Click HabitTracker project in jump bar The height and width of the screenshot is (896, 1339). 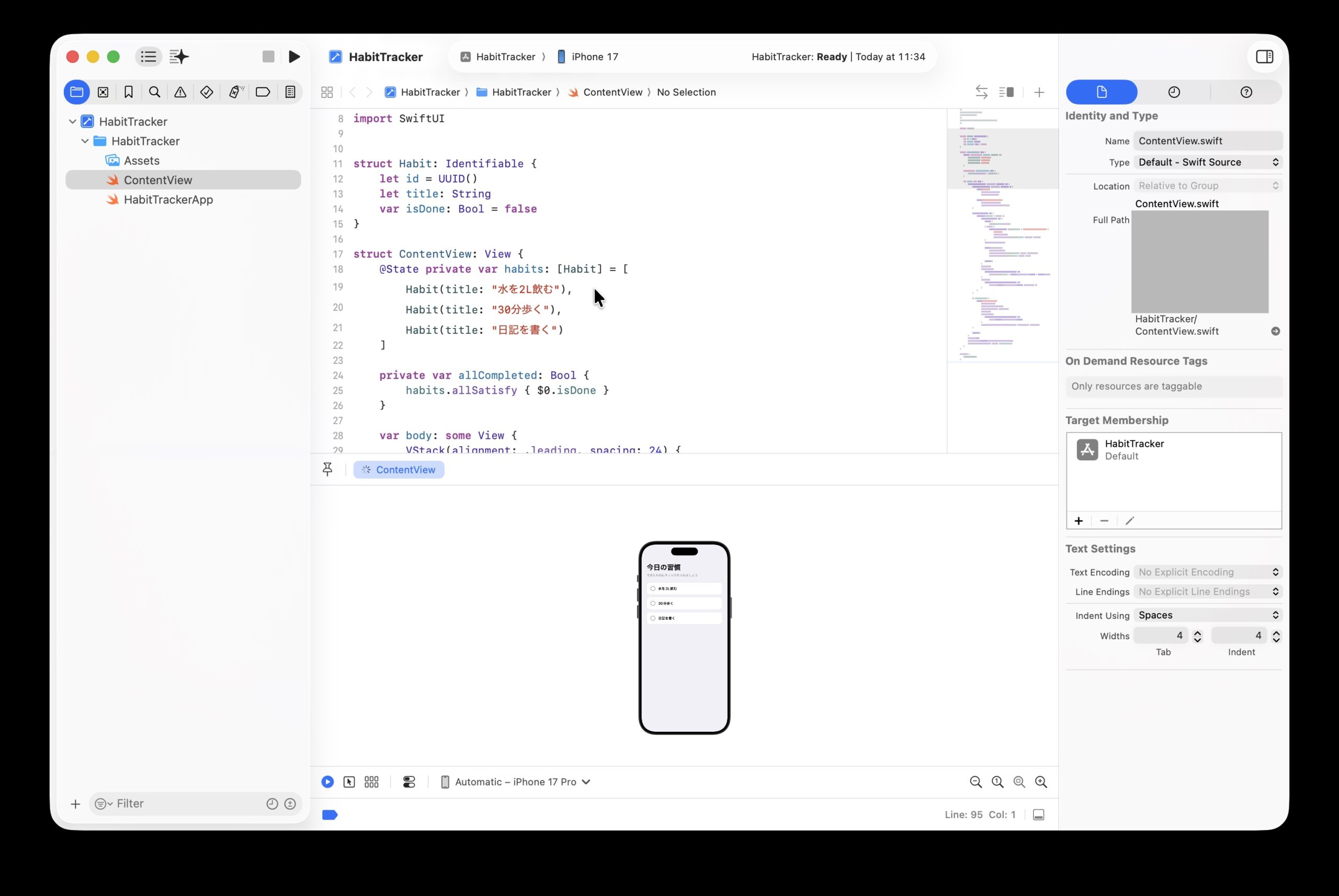pyautogui.click(x=423, y=92)
